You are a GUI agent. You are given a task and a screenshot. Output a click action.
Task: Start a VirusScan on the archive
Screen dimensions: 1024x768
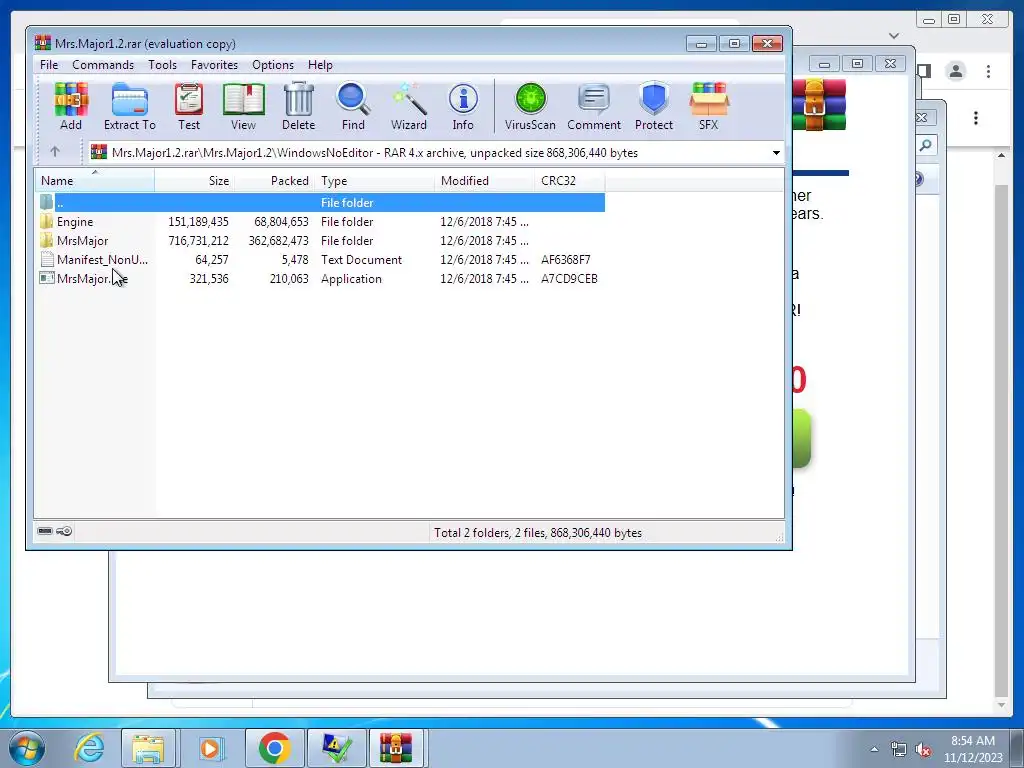tap(530, 106)
